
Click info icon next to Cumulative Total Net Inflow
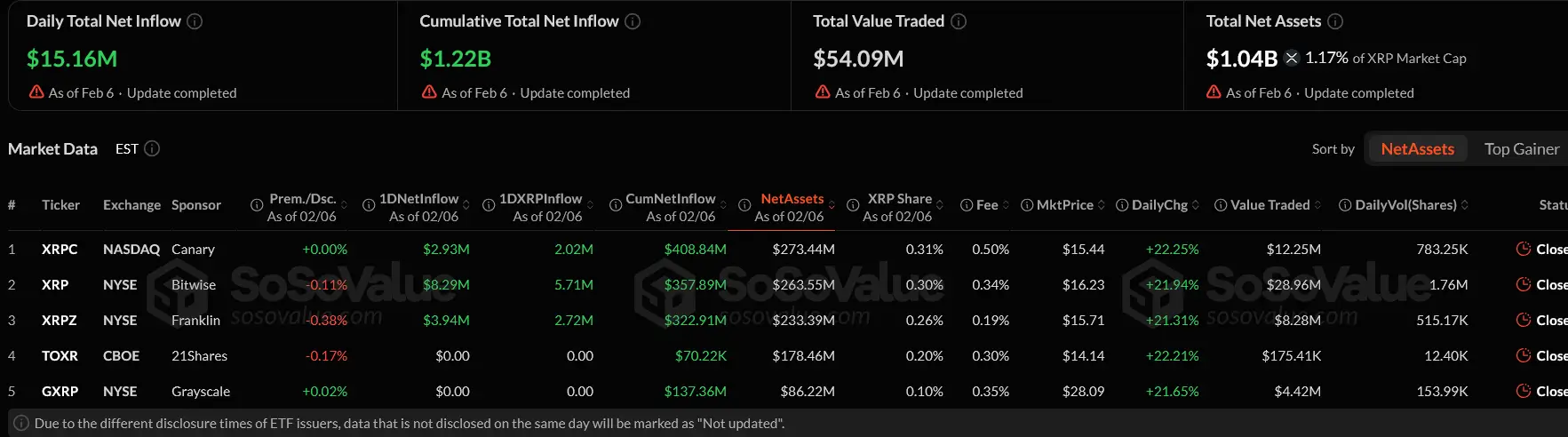click(633, 21)
